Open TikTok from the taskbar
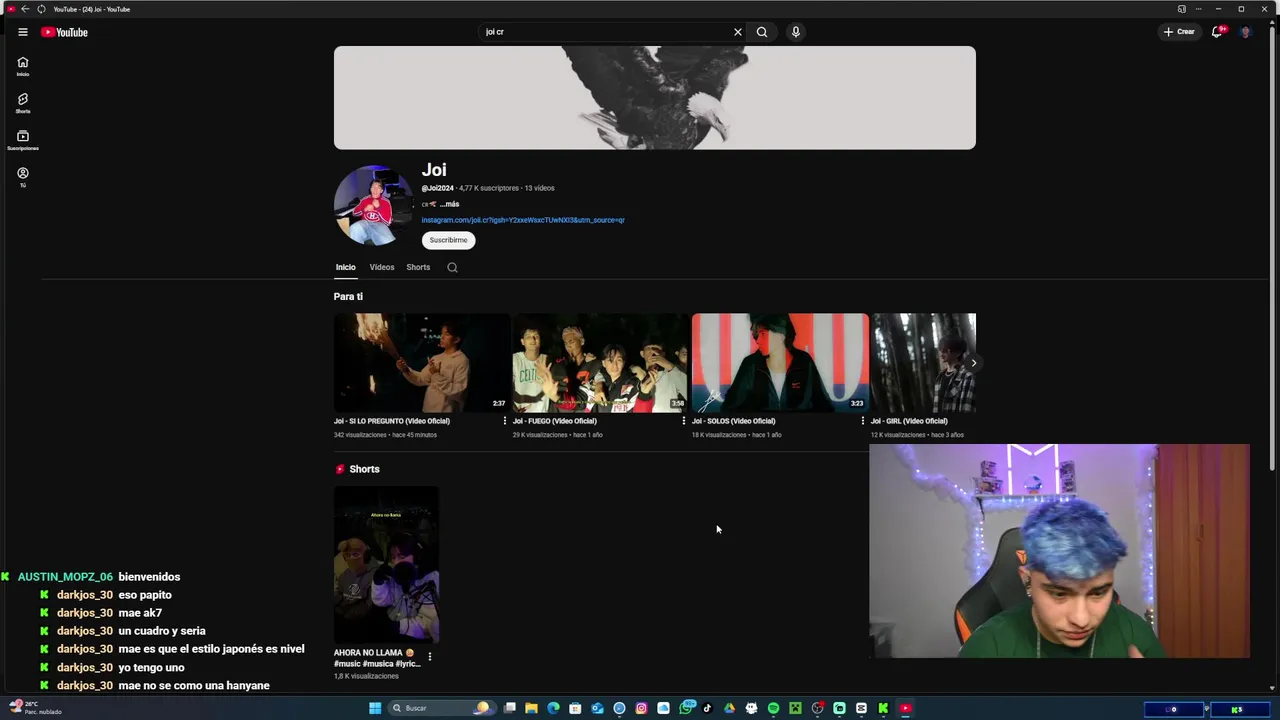The width and height of the screenshot is (1280, 720). pyautogui.click(x=707, y=708)
